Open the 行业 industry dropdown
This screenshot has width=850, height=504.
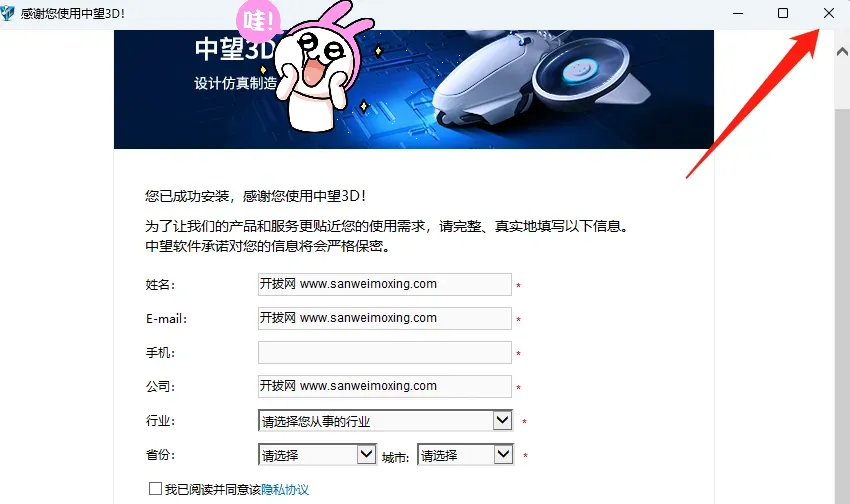385,421
